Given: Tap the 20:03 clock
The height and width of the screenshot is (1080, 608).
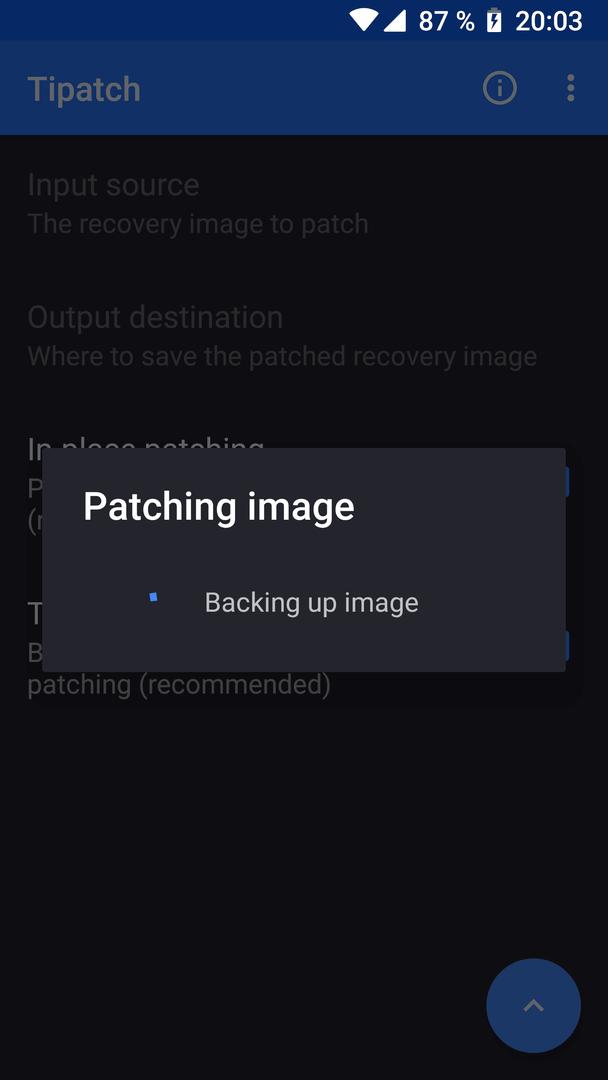Looking at the screenshot, I should tap(549, 21).
